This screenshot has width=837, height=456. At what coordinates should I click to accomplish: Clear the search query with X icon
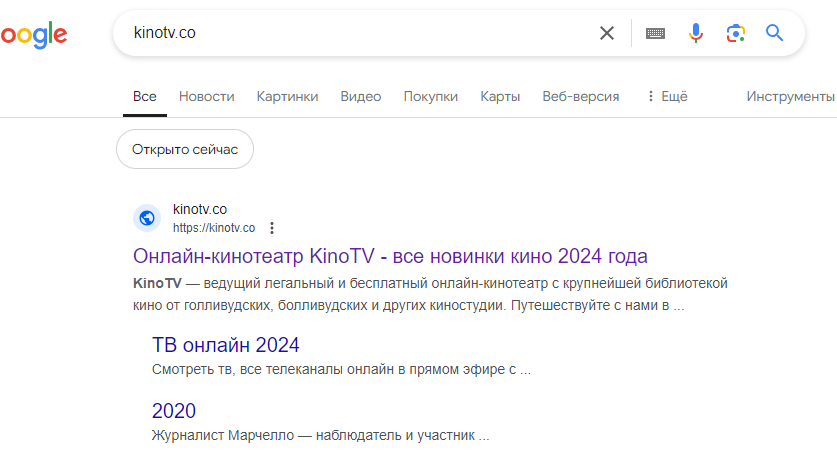pos(607,33)
